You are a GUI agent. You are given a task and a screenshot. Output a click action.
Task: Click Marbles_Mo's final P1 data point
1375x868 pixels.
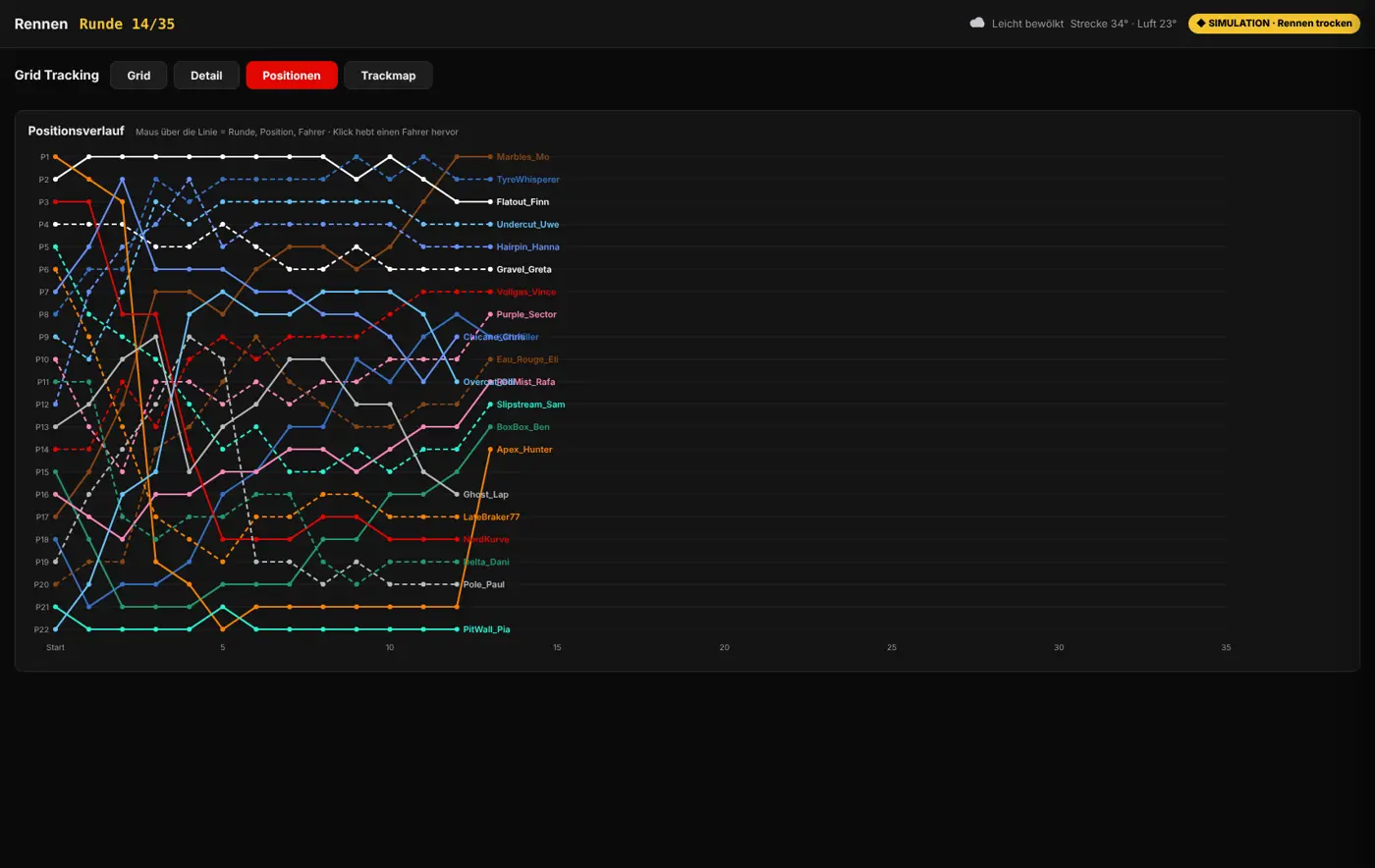(490, 157)
